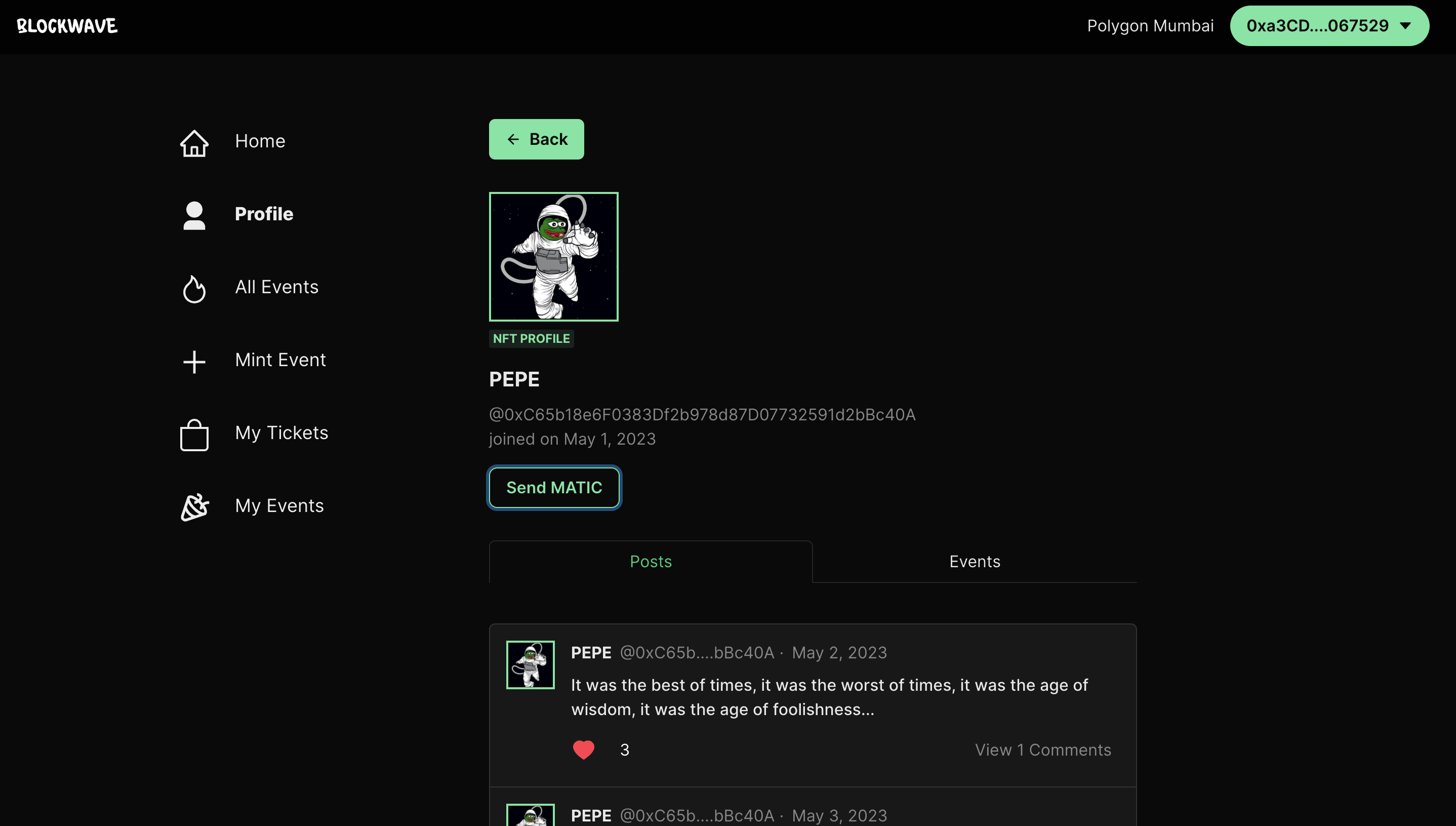
Task: Click the Profile person icon
Action: coord(194,216)
